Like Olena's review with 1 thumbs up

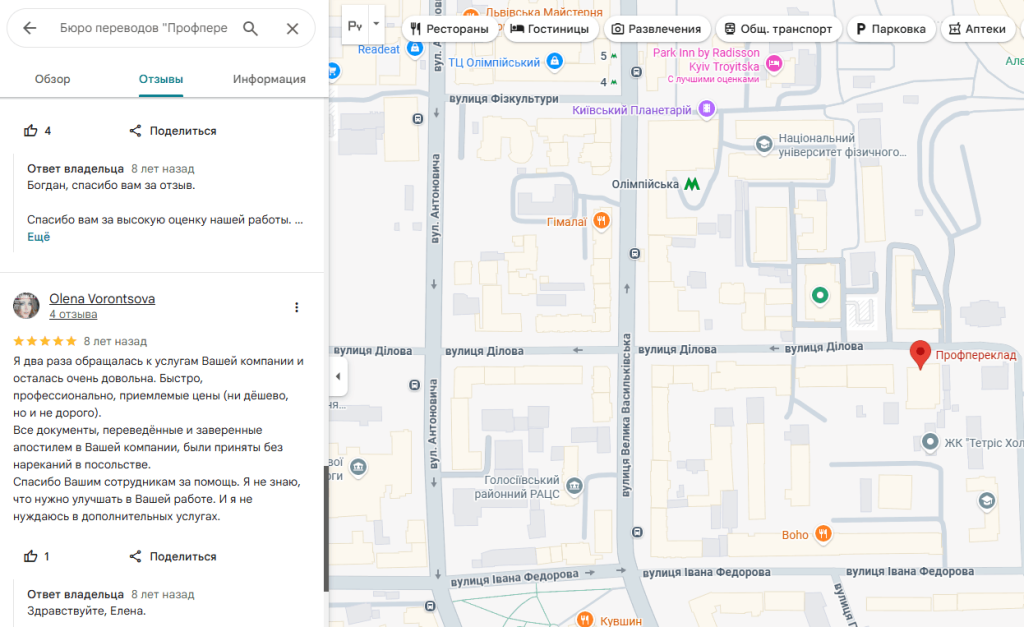click(x=31, y=556)
